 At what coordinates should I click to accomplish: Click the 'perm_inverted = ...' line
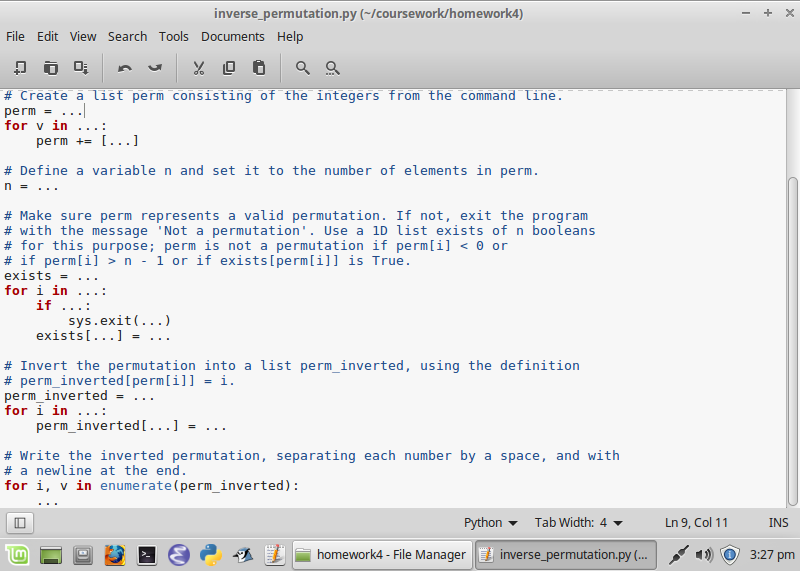point(80,396)
